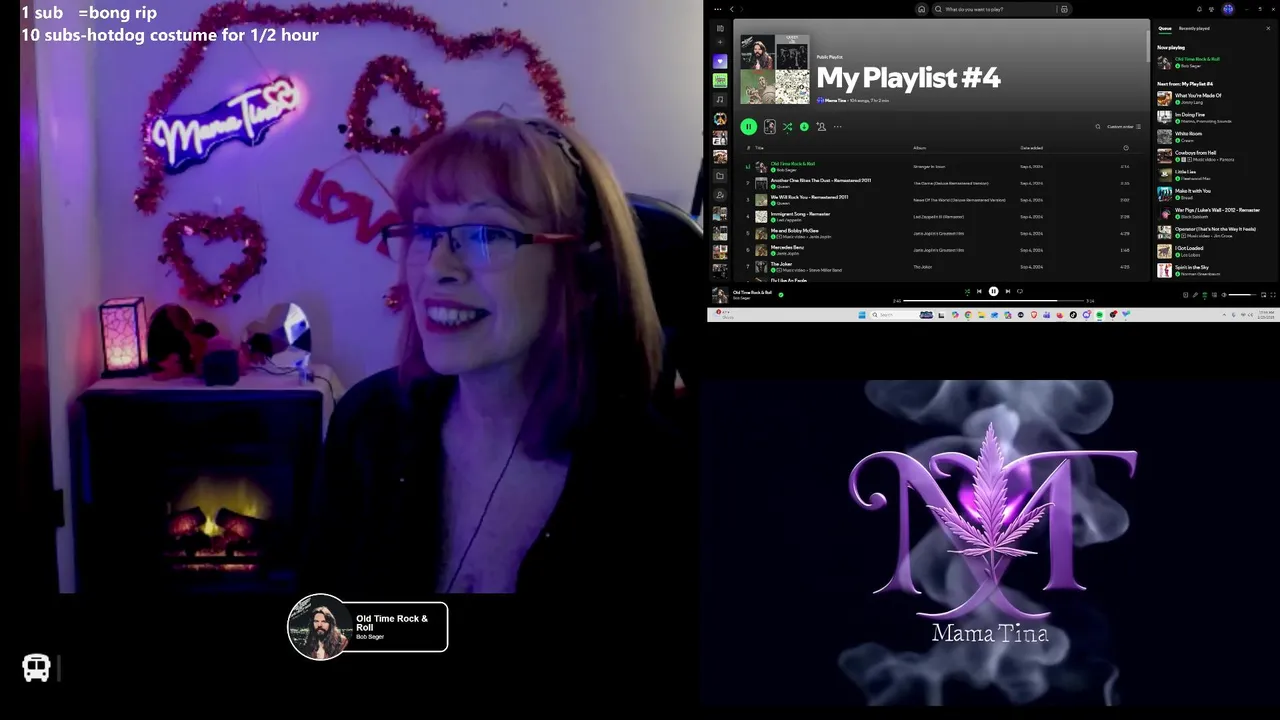Open the My Playlist #4 cover art
Screen dimensions: 1280x720
(x=775, y=69)
